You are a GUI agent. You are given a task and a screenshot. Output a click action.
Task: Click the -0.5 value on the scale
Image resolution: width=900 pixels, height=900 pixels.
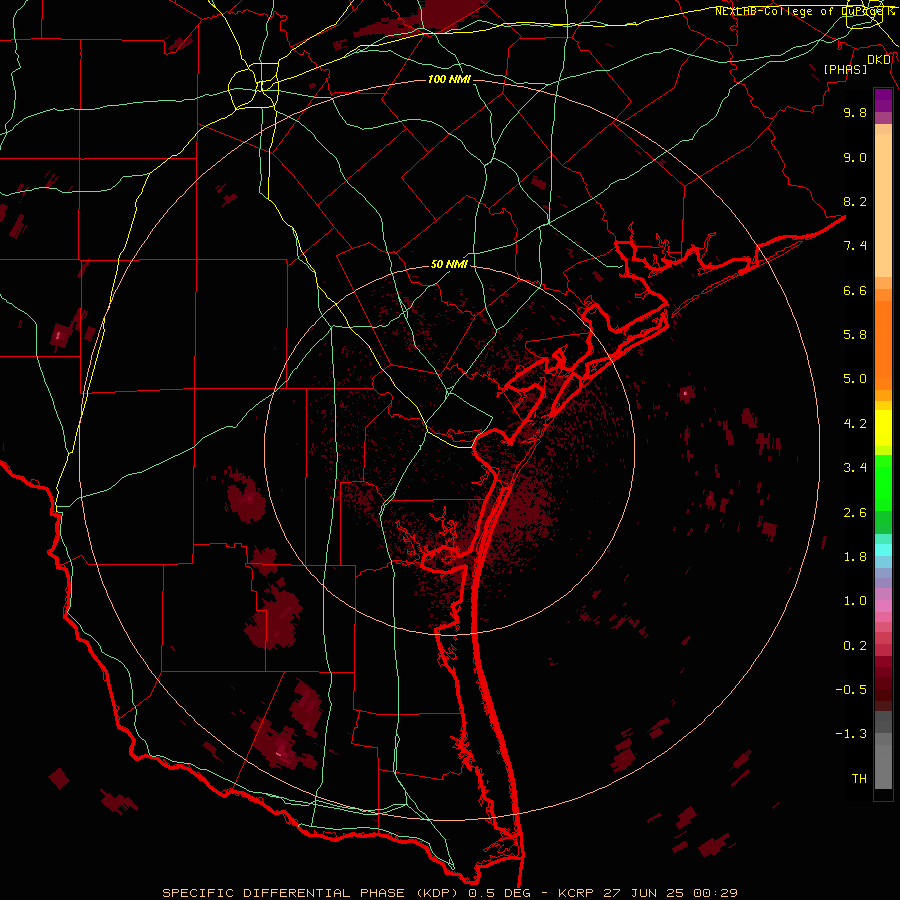coord(851,690)
